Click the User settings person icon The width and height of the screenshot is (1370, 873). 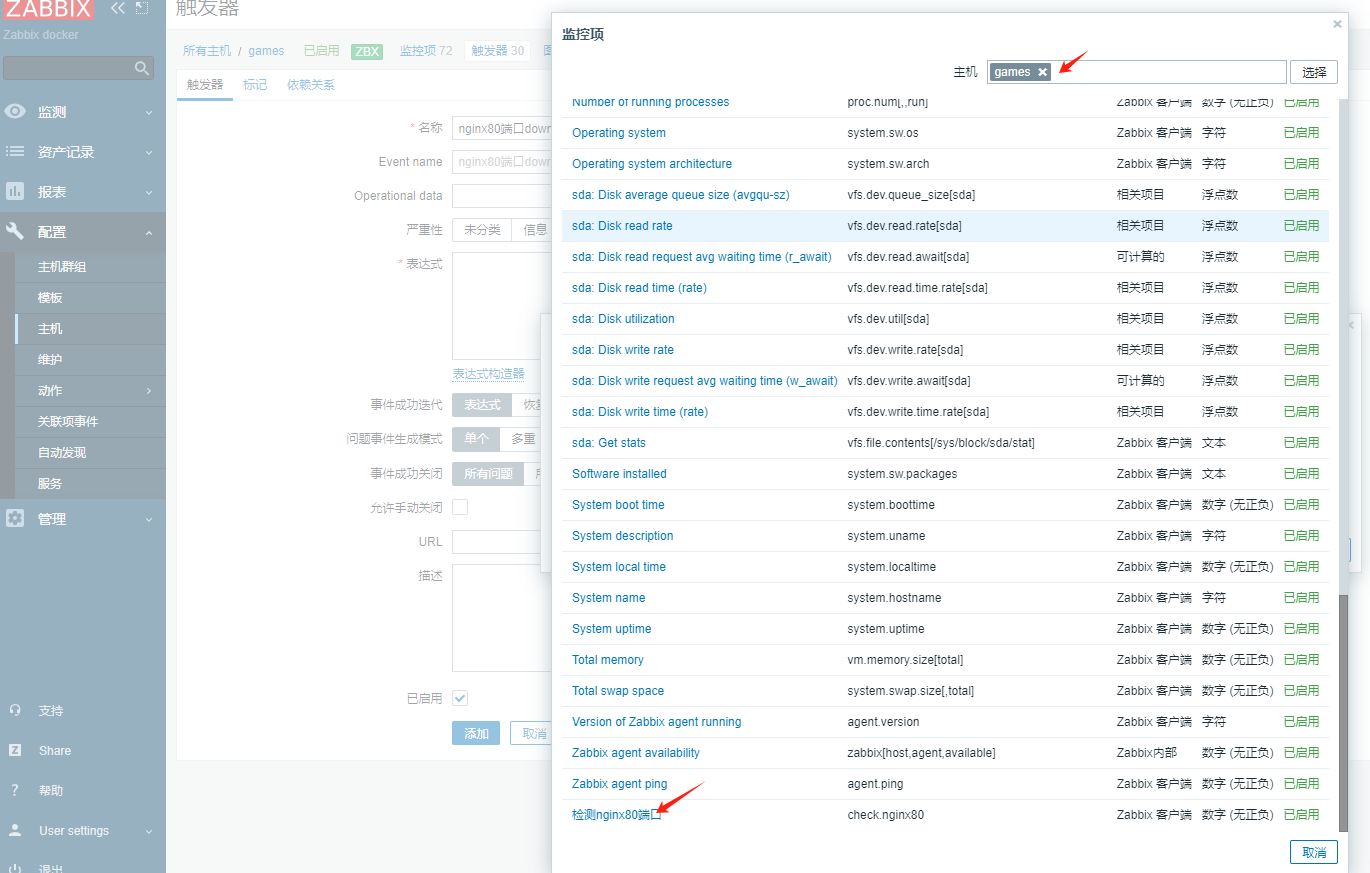15,830
